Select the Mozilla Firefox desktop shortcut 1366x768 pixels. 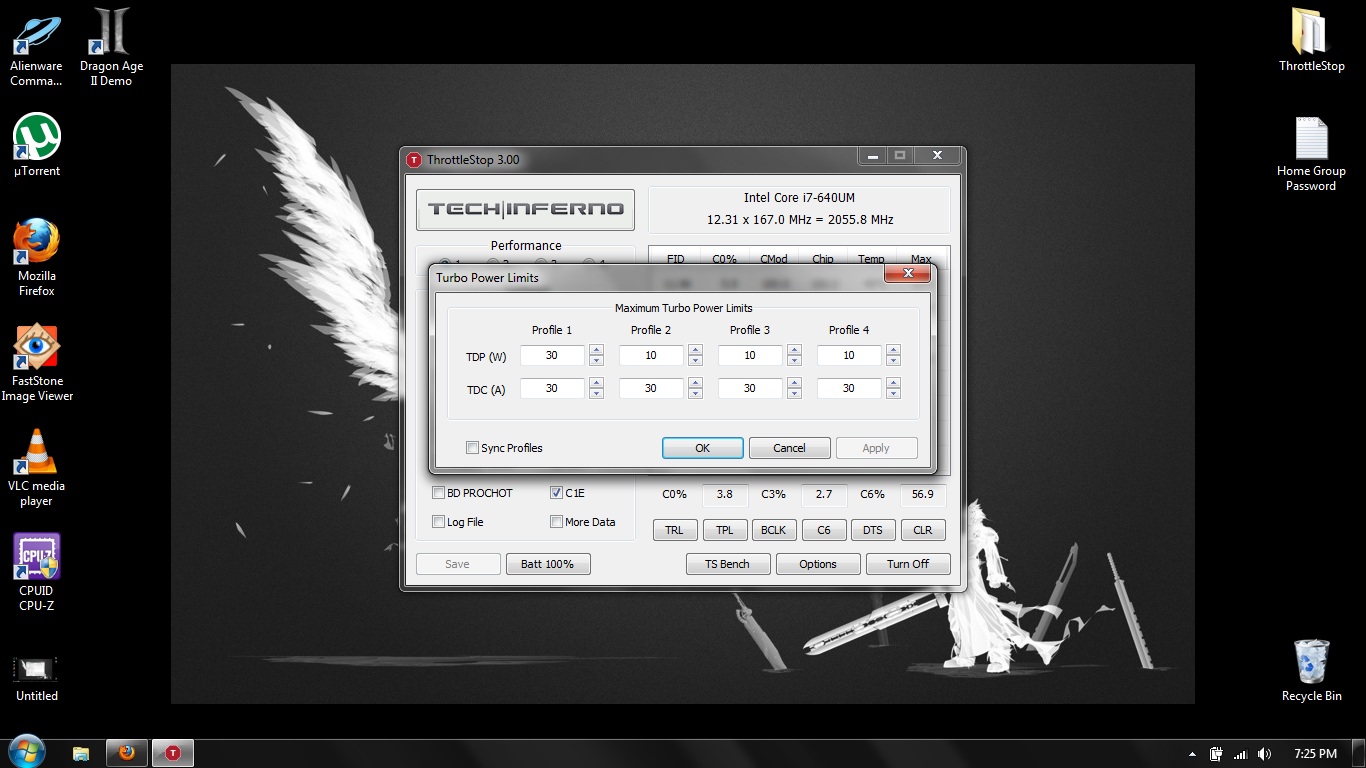coord(37,258)
